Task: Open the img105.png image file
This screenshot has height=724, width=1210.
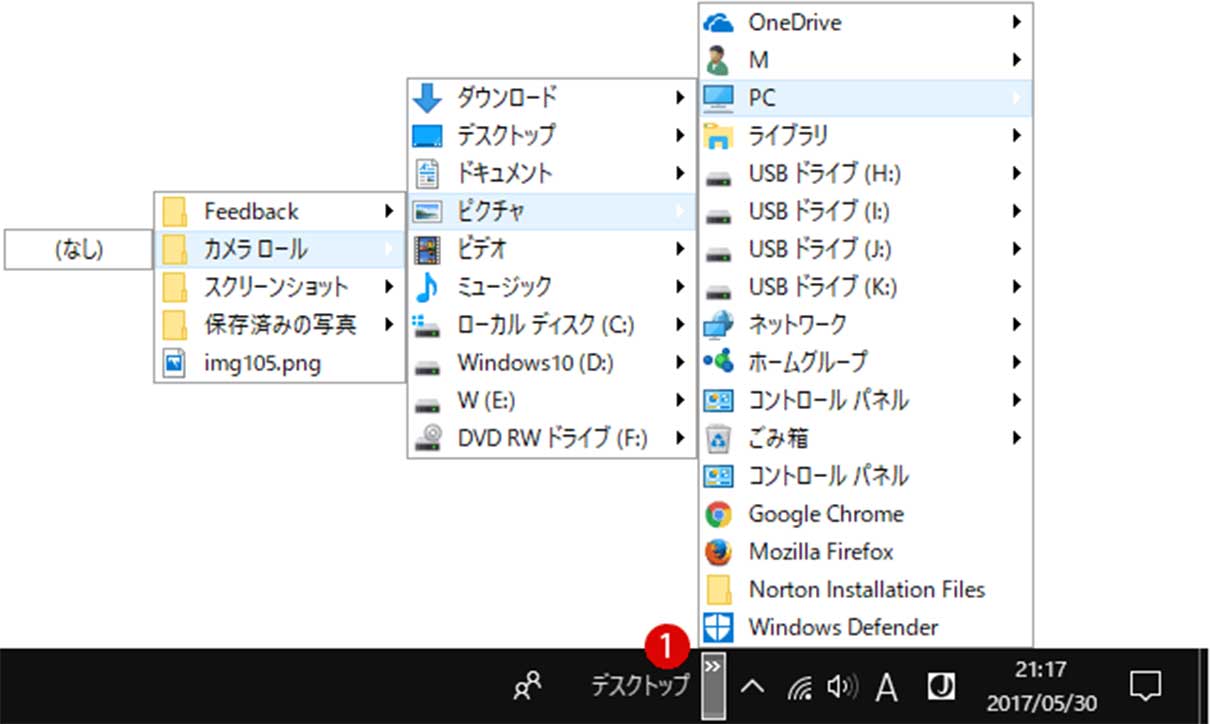Action: [280, 363]
